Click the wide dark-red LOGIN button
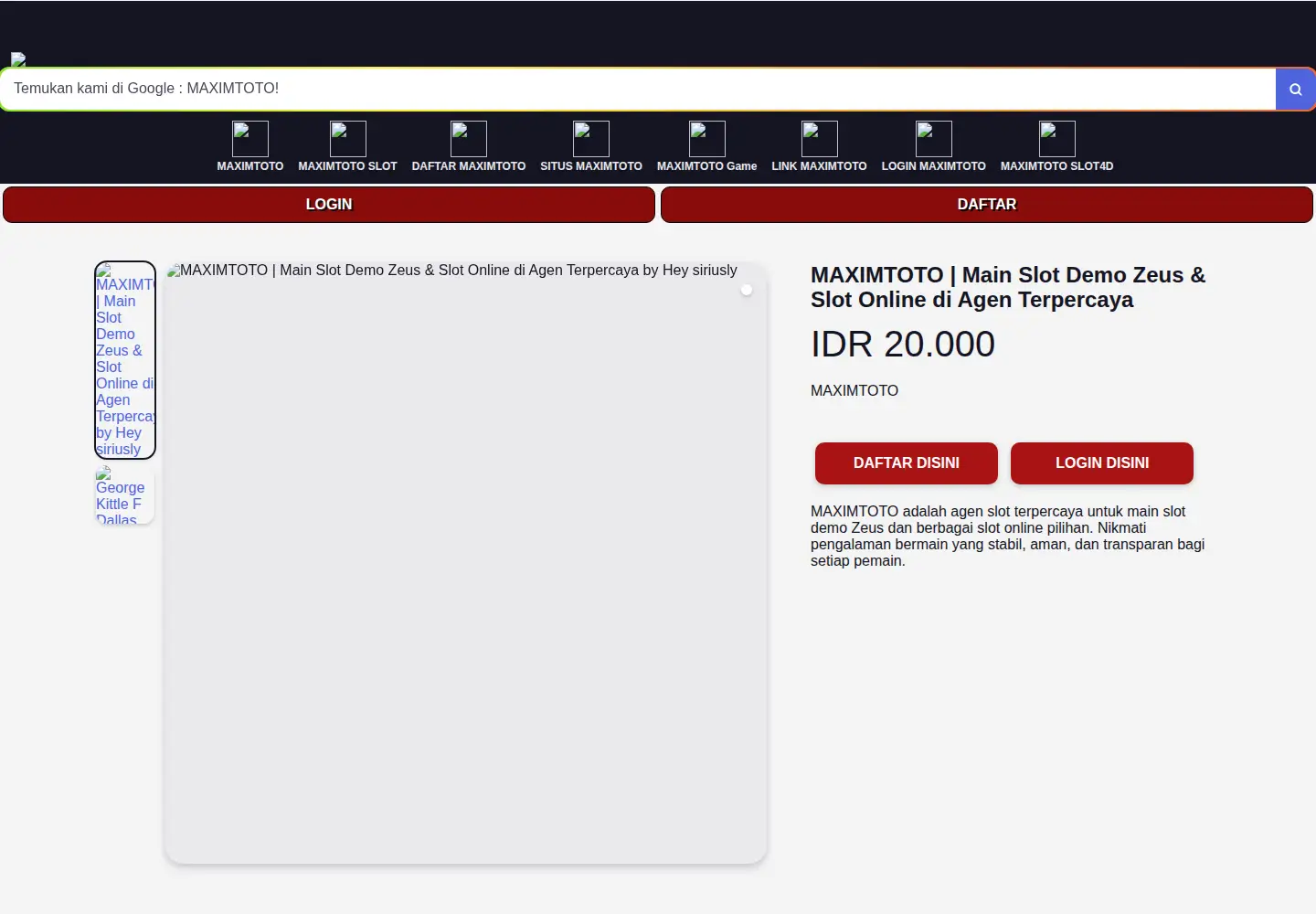 pyautogui.click(x=329, y=205)
